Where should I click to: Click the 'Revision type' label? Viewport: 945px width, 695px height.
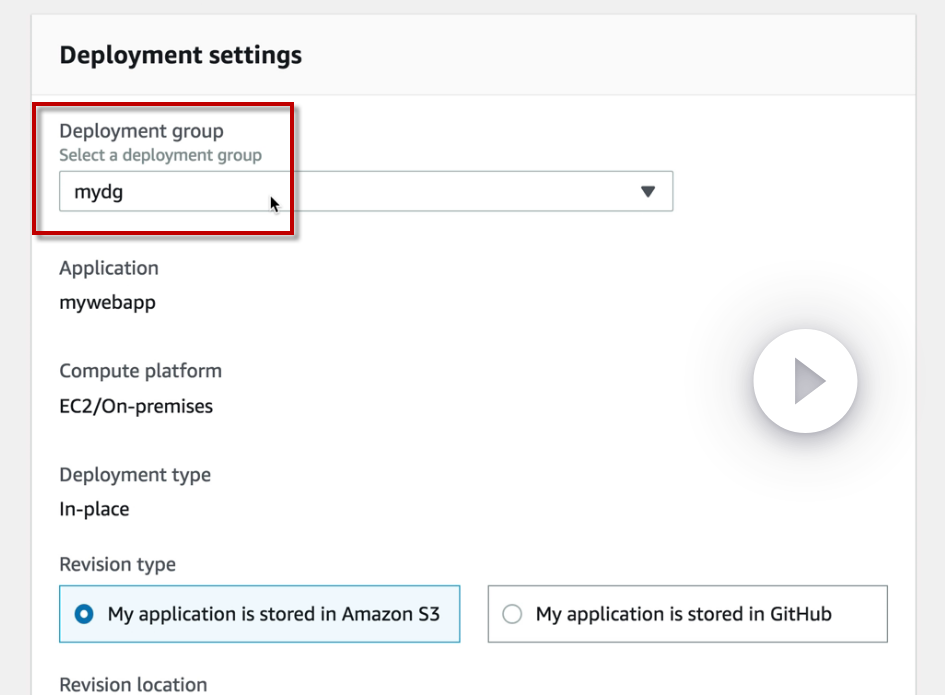(117, 565)
